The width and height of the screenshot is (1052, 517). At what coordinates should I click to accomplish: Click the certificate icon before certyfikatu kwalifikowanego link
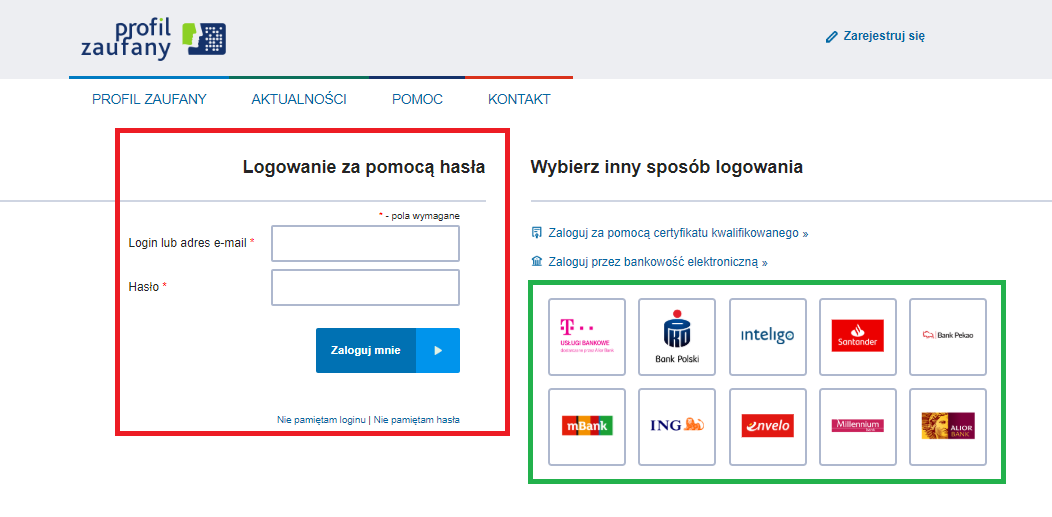(536, 233)
